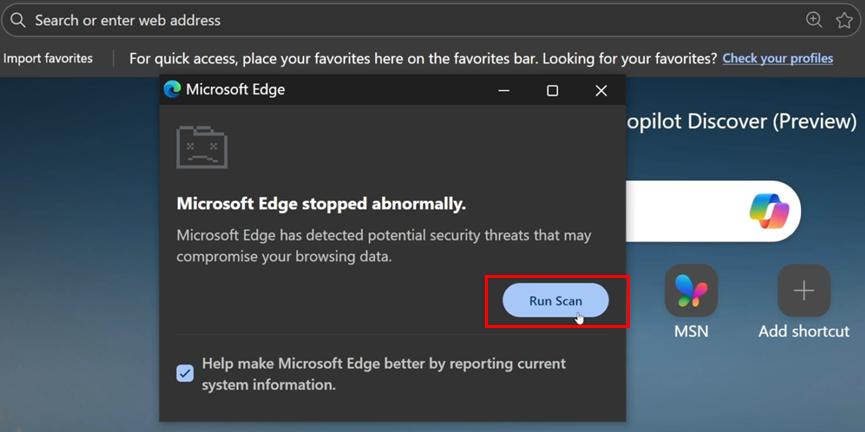Open the Check your profiles link
Image resolution: width=865 pixels, height=432 pixels.
[778, 58]
